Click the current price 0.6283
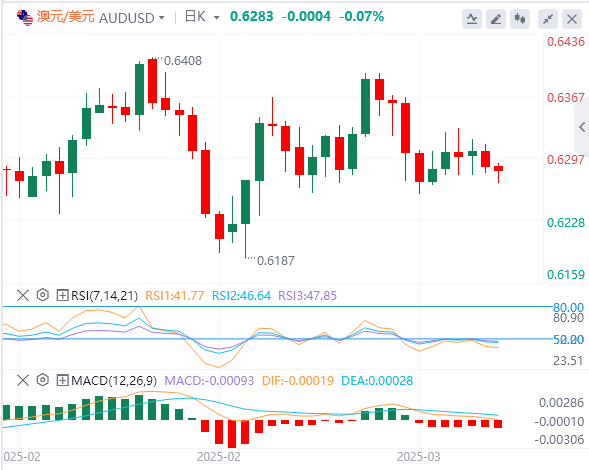This screenshot has width=589, height=470. tap(251, 17)
